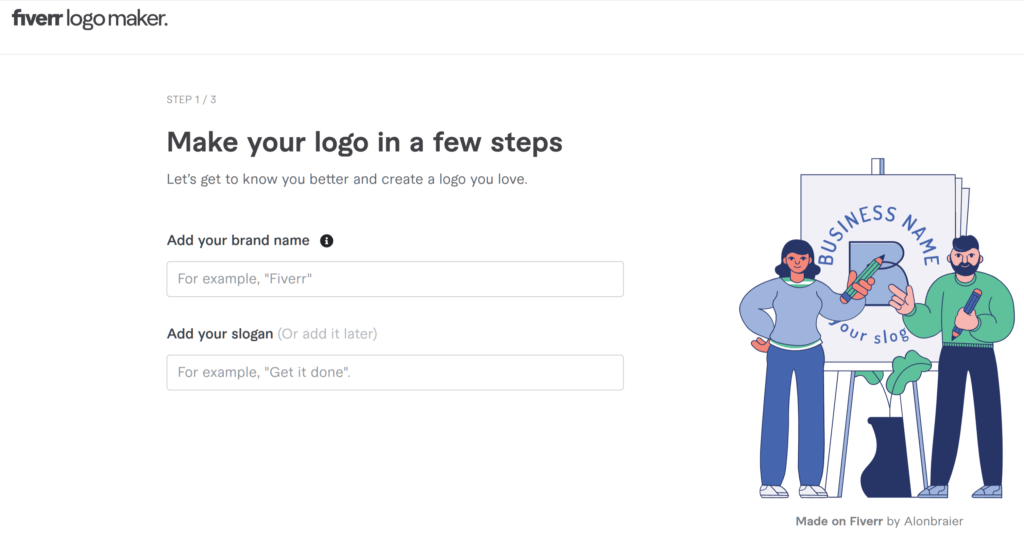This screenshot has width=1024, height=549.
Task: Click the curved "your slog" text on canvas
Action: coord(869,332)
